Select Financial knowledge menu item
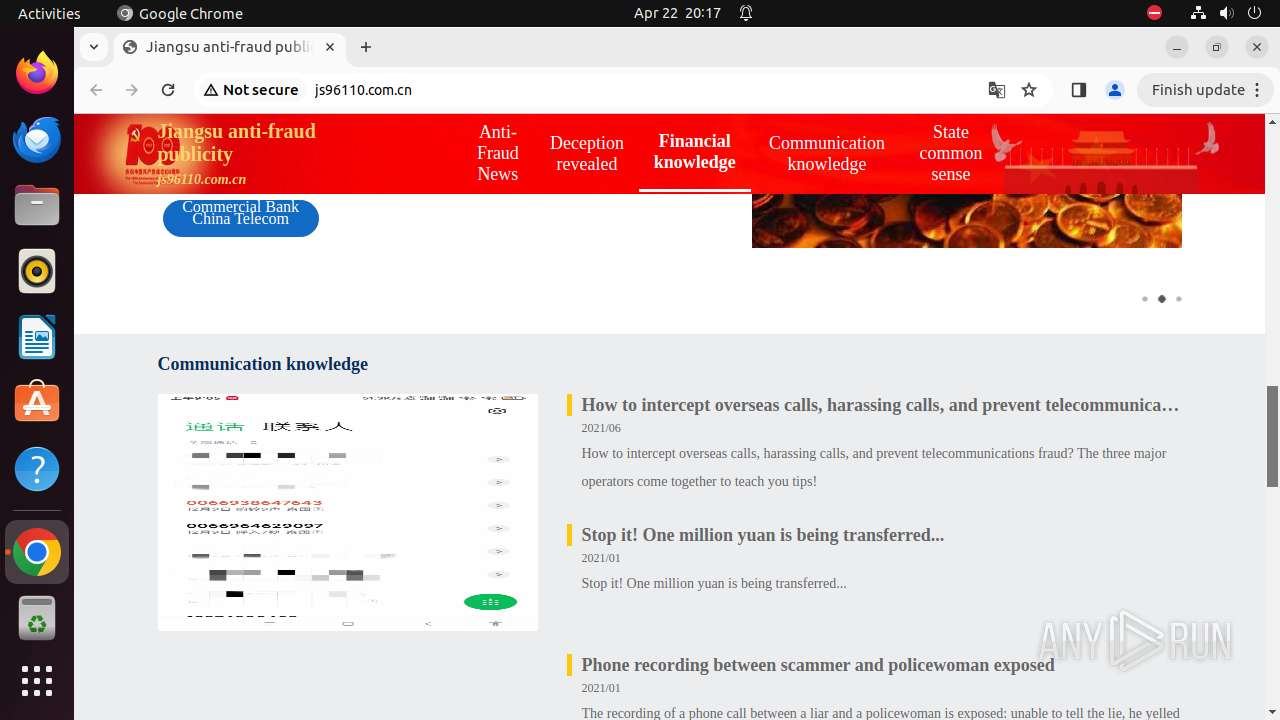The image size is (1280, 720). pos(695,152)
